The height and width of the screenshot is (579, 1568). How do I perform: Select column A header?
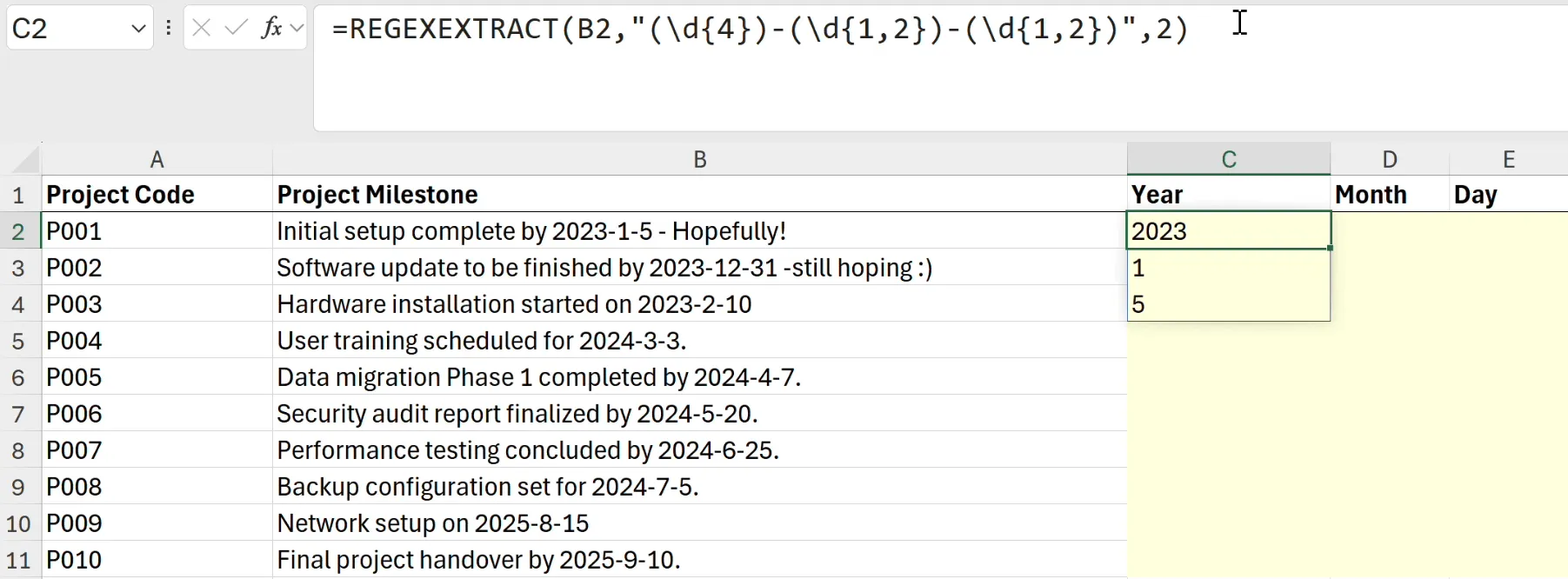(x=157, y=159)
